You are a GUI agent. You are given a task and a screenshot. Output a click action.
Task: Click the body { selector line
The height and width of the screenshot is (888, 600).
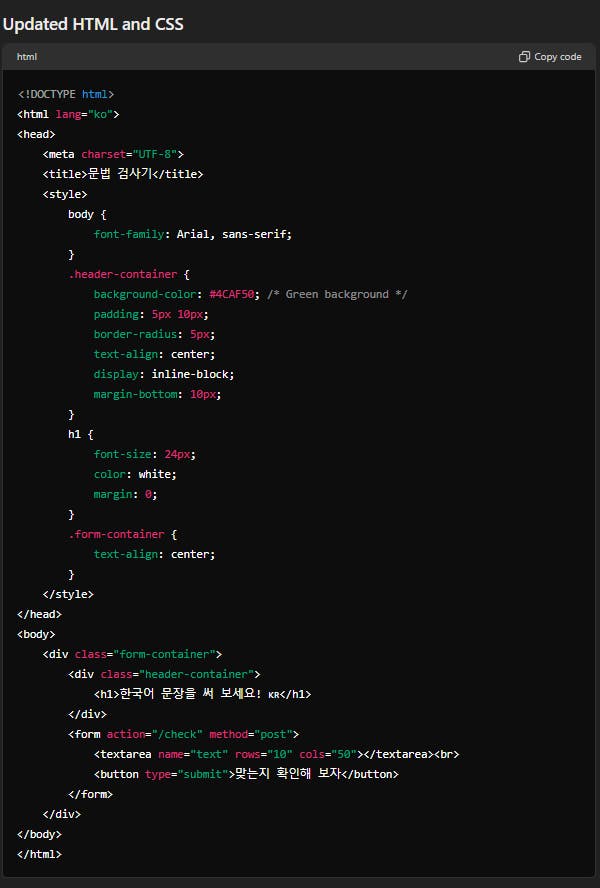(87, 214)
